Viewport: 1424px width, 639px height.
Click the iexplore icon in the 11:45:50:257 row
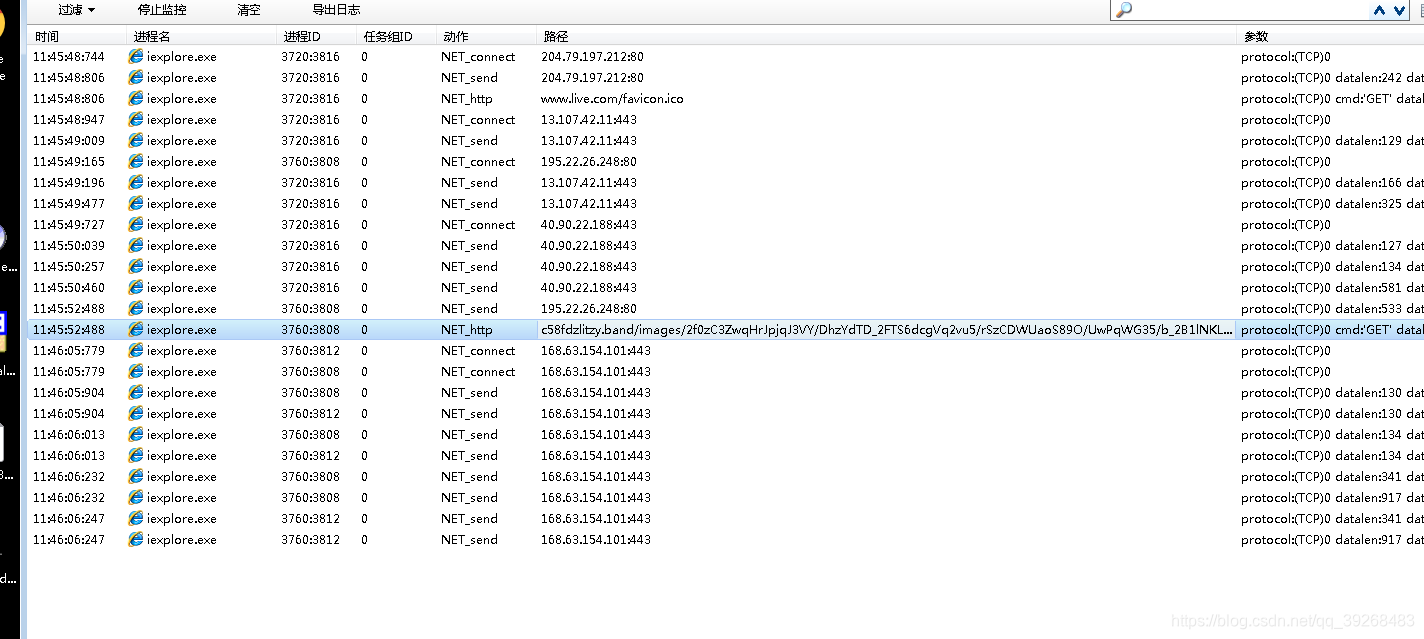point(136,266)
